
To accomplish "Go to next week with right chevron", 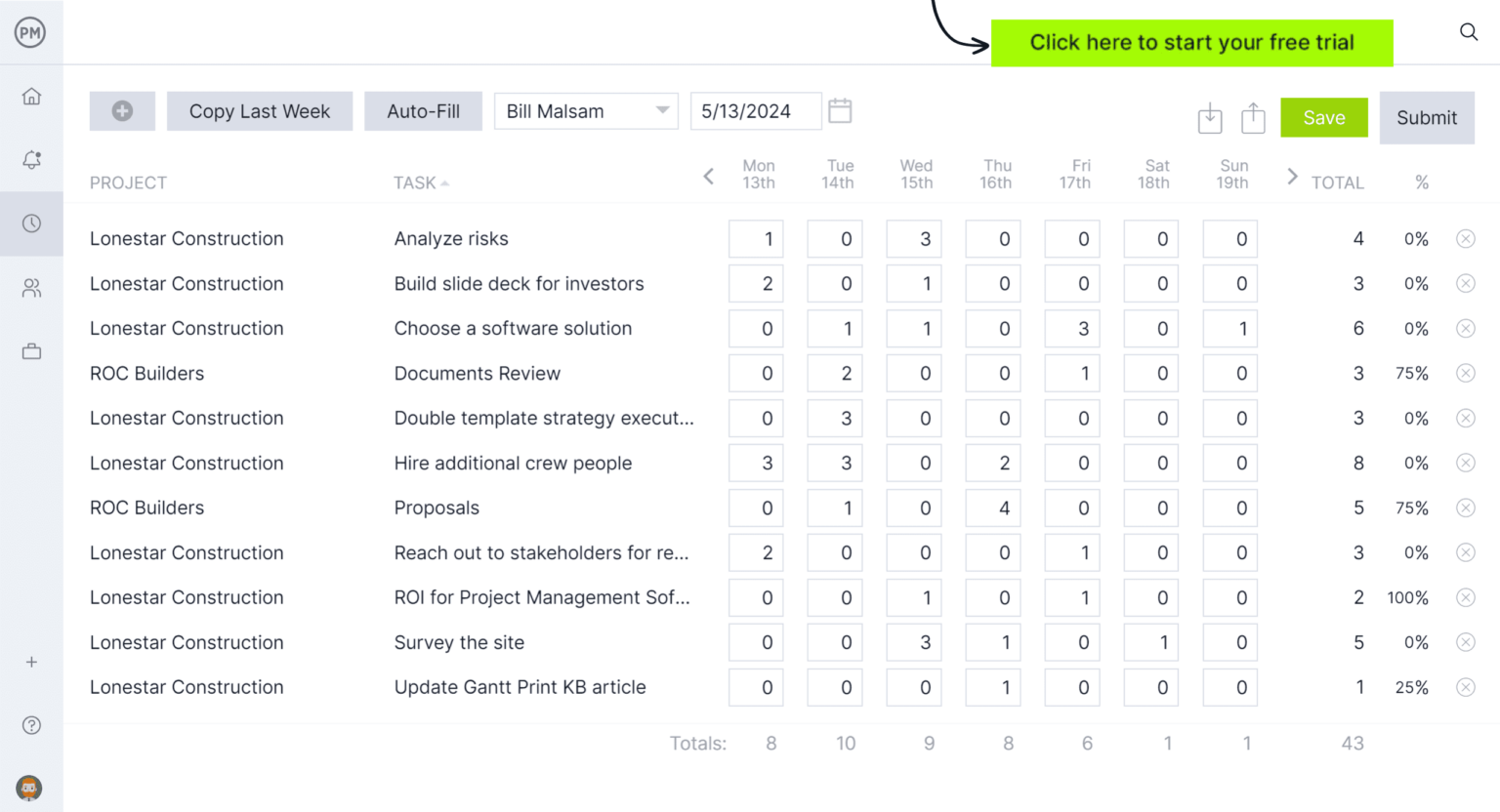I will pos(1292,176).
